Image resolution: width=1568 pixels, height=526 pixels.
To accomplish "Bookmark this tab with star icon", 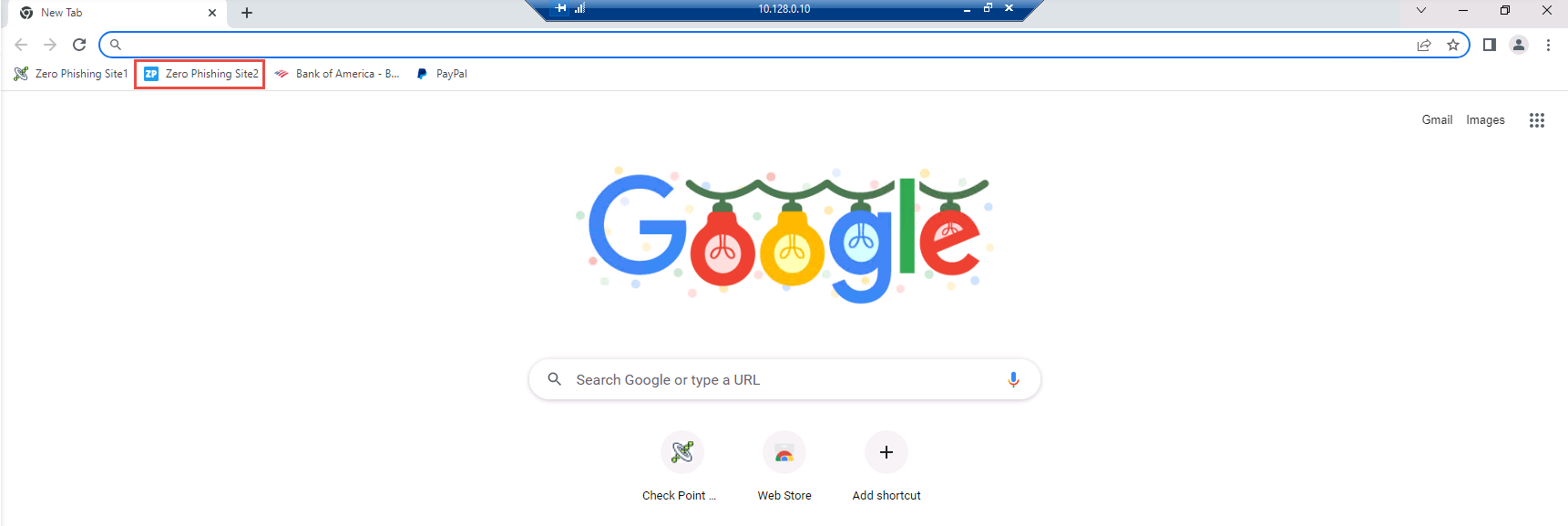I will click(1453, 45).
